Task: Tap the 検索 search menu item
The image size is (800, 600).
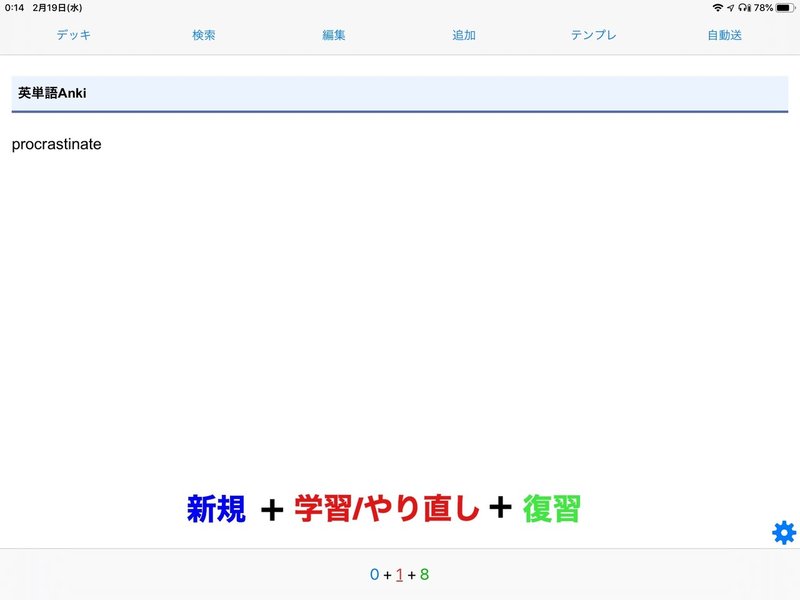Action: pyautogui.click(x=204, y=35)
